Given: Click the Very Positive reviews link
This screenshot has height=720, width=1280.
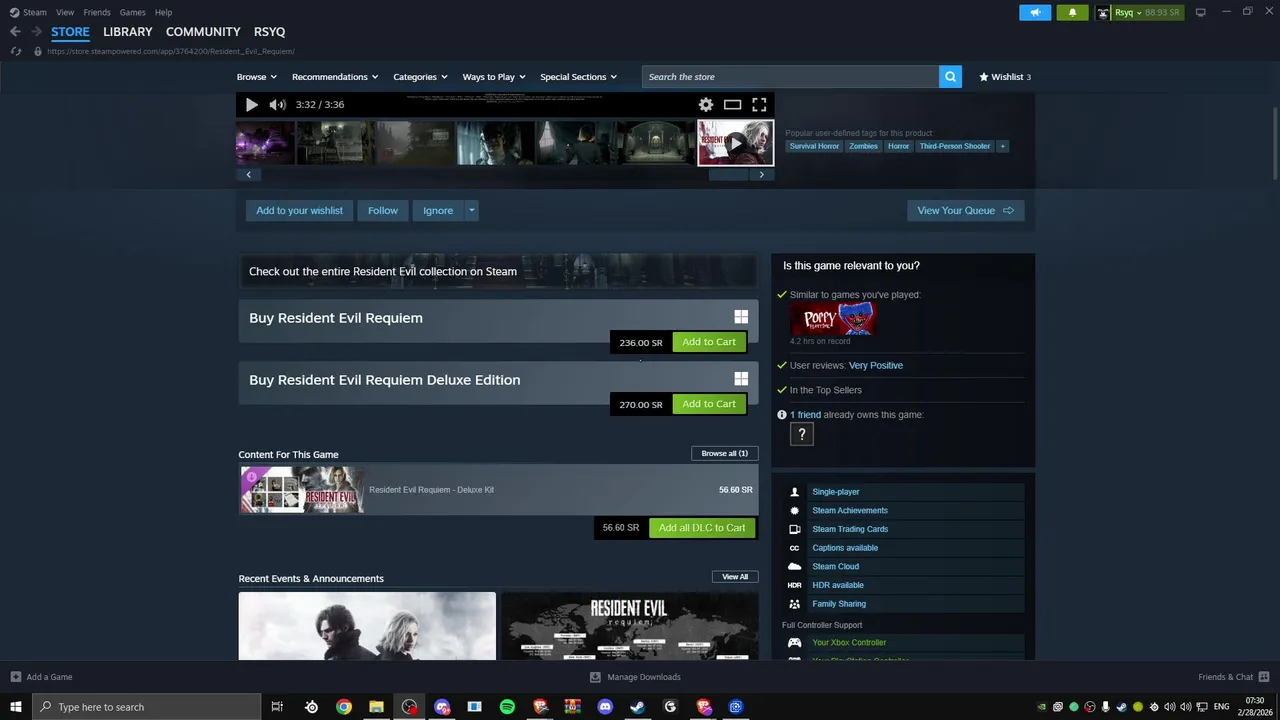Looking at the screenshot, I should 876,366.
